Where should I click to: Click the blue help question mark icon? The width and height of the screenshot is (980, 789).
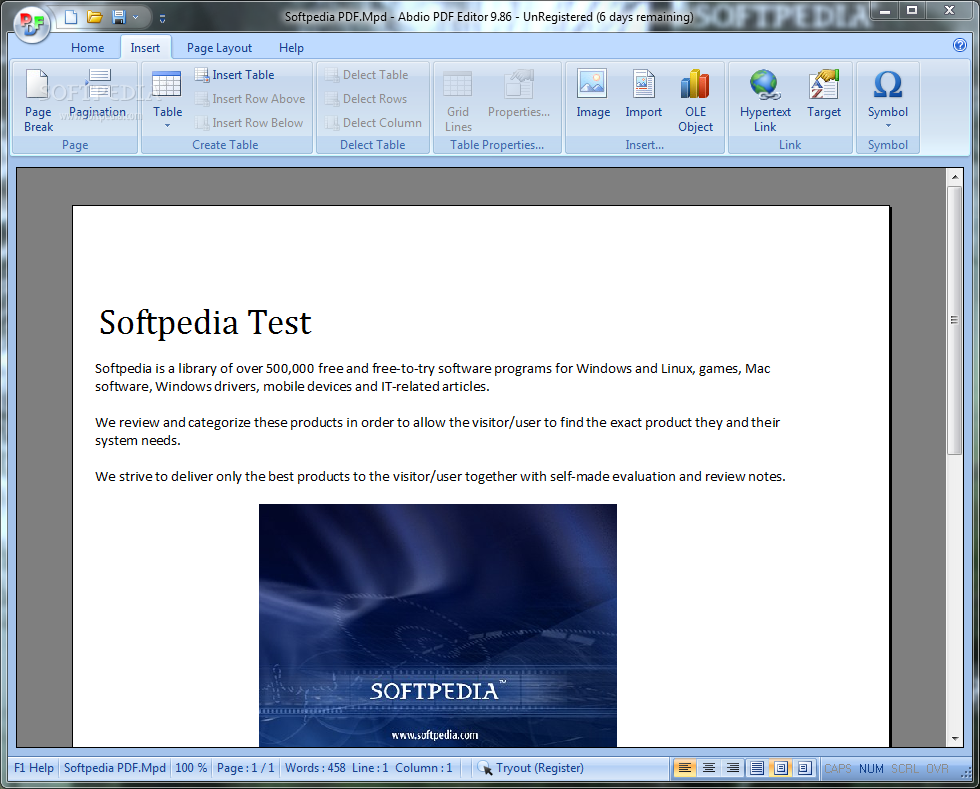coord(959,45)
